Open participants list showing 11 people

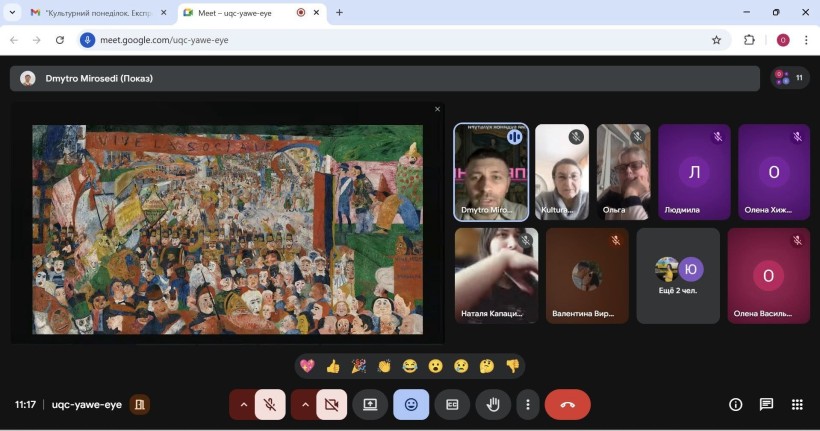(788, 78)
